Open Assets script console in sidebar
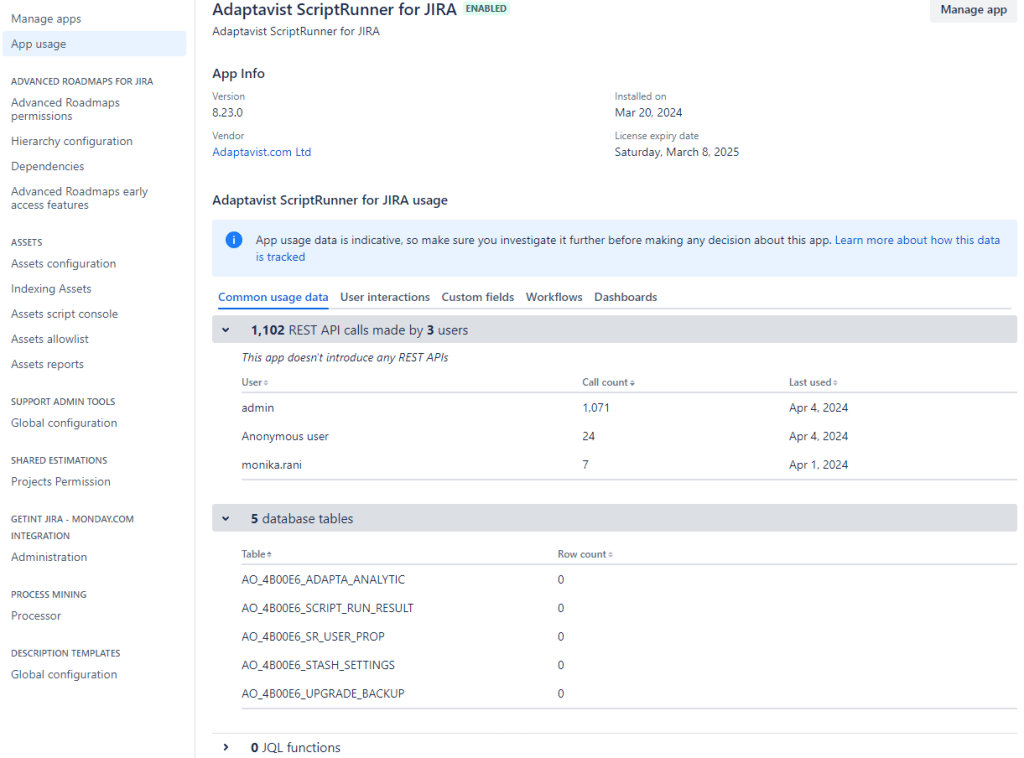1024x758 pixels. coord(64,314)
